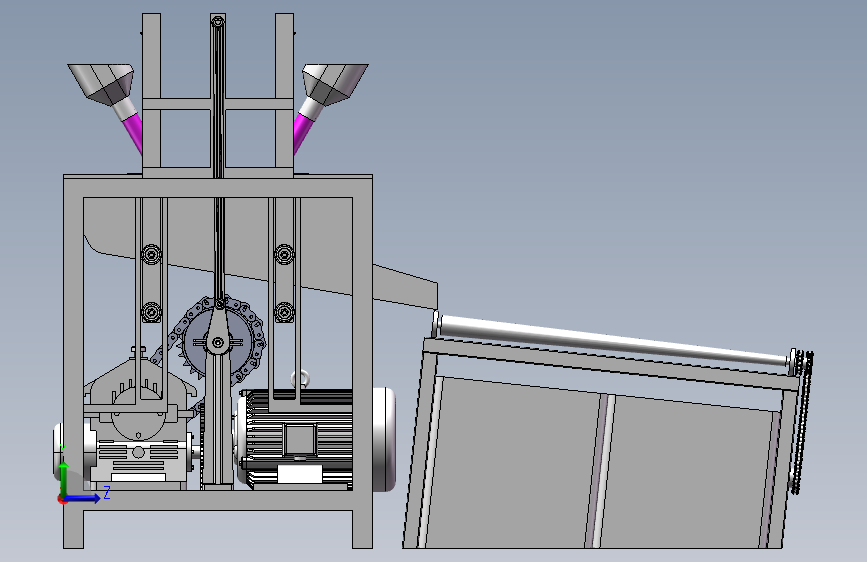
Task: Select the chain on conveyor's right end
Action: click(x=802, y=422)
